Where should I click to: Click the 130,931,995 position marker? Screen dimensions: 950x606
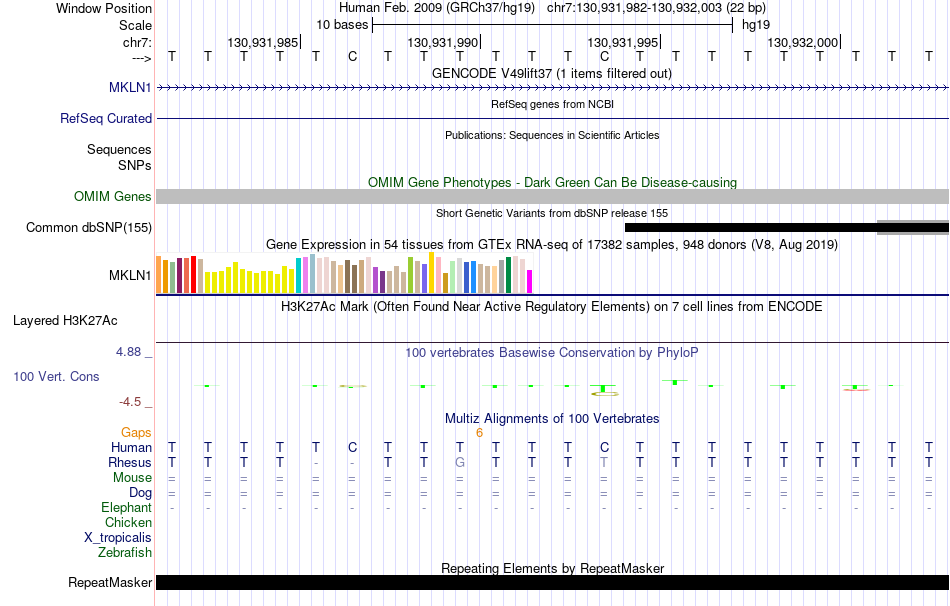tap(623, 42)
